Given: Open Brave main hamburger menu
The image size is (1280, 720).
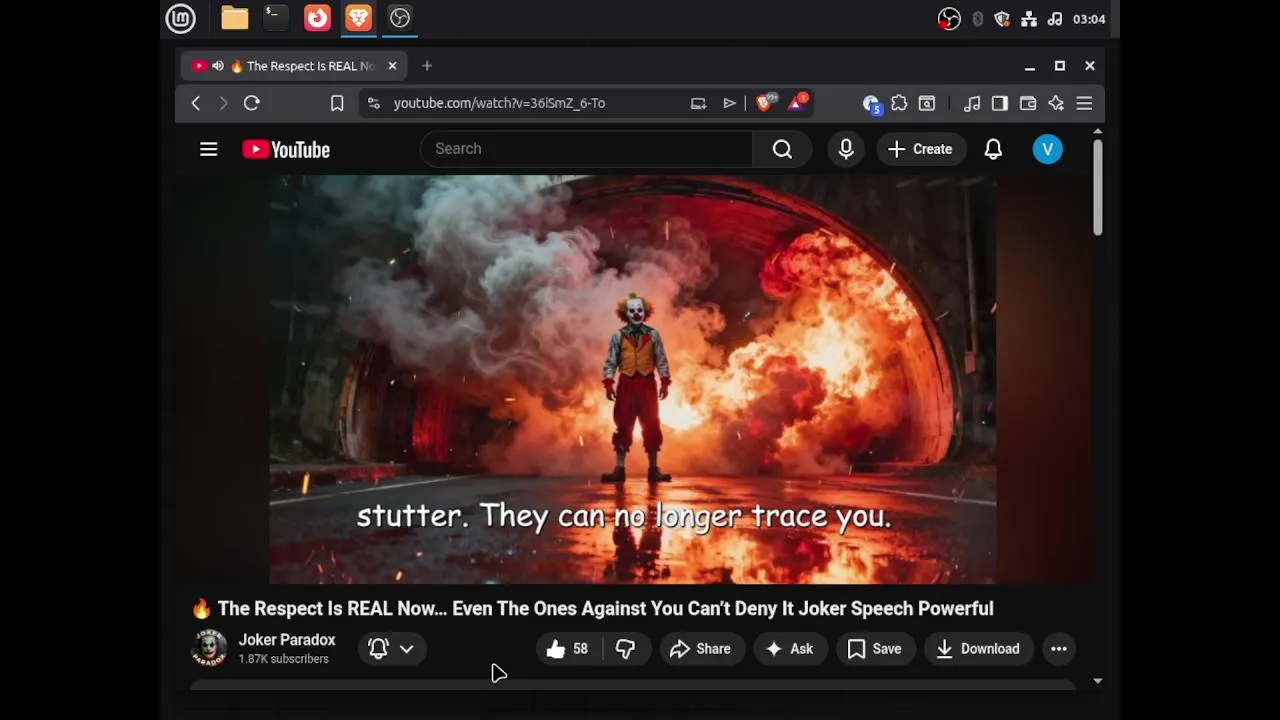Looking at the screenshot, I should (x=1084, y=103).
